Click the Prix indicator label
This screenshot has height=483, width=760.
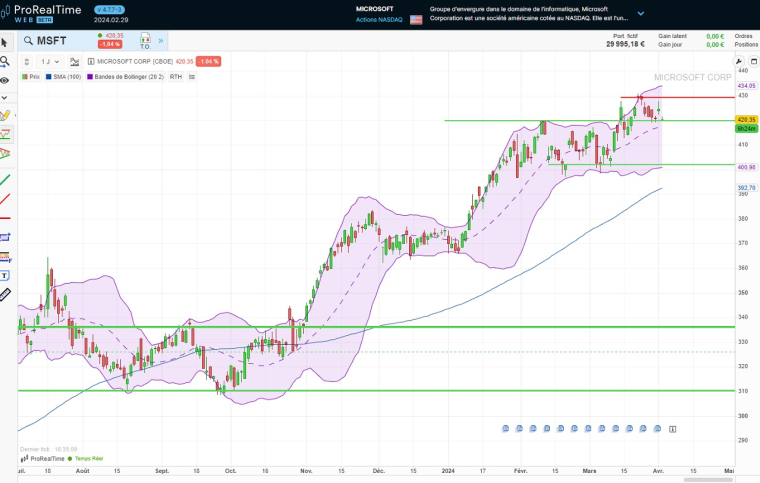[31, 76]
